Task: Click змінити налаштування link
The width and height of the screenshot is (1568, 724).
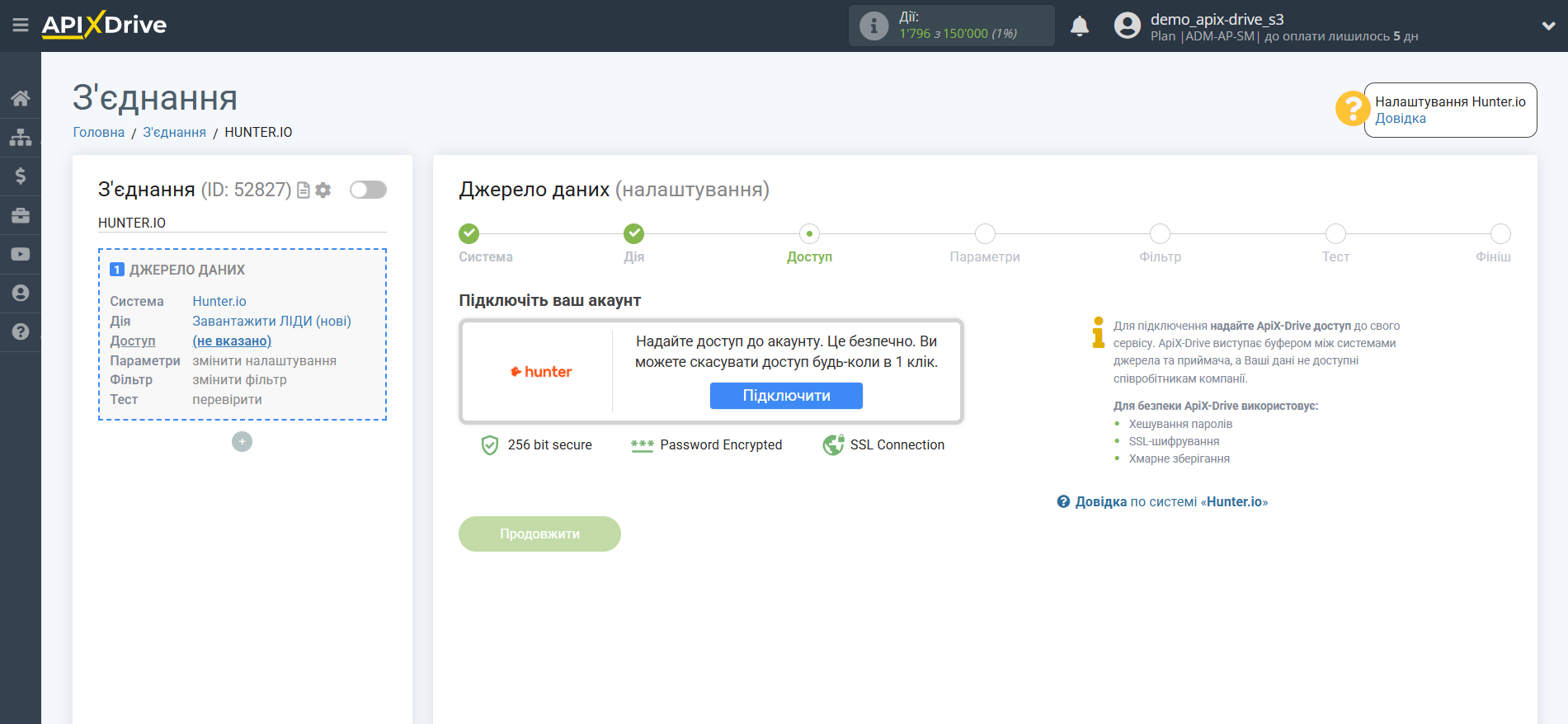Action: (264, 361)
